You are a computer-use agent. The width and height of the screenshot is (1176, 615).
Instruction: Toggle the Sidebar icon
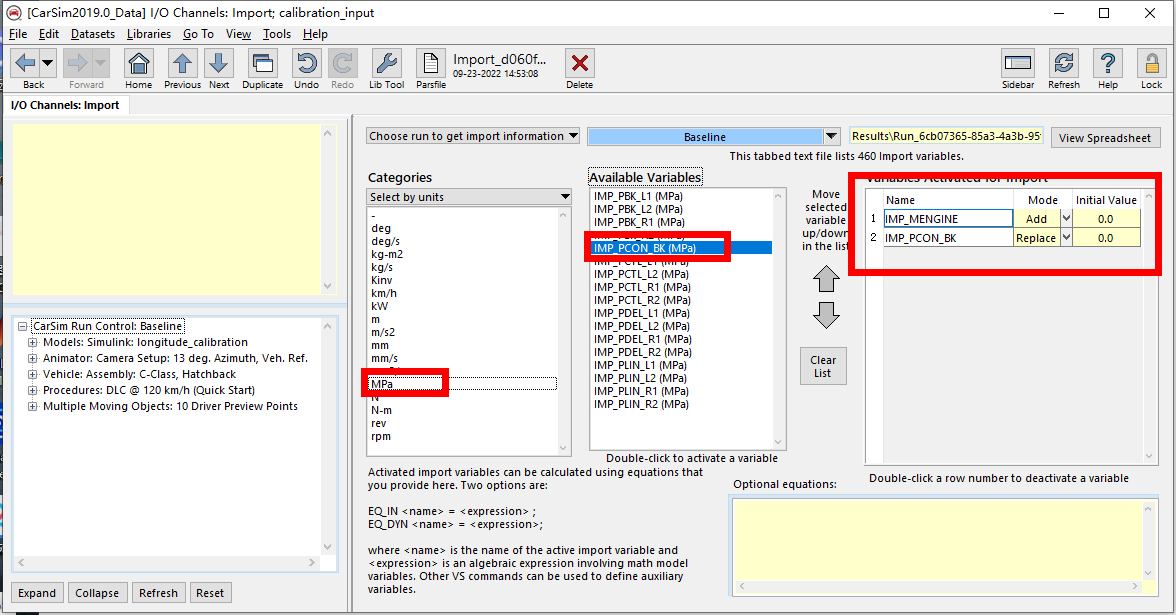coord(1018,64)
